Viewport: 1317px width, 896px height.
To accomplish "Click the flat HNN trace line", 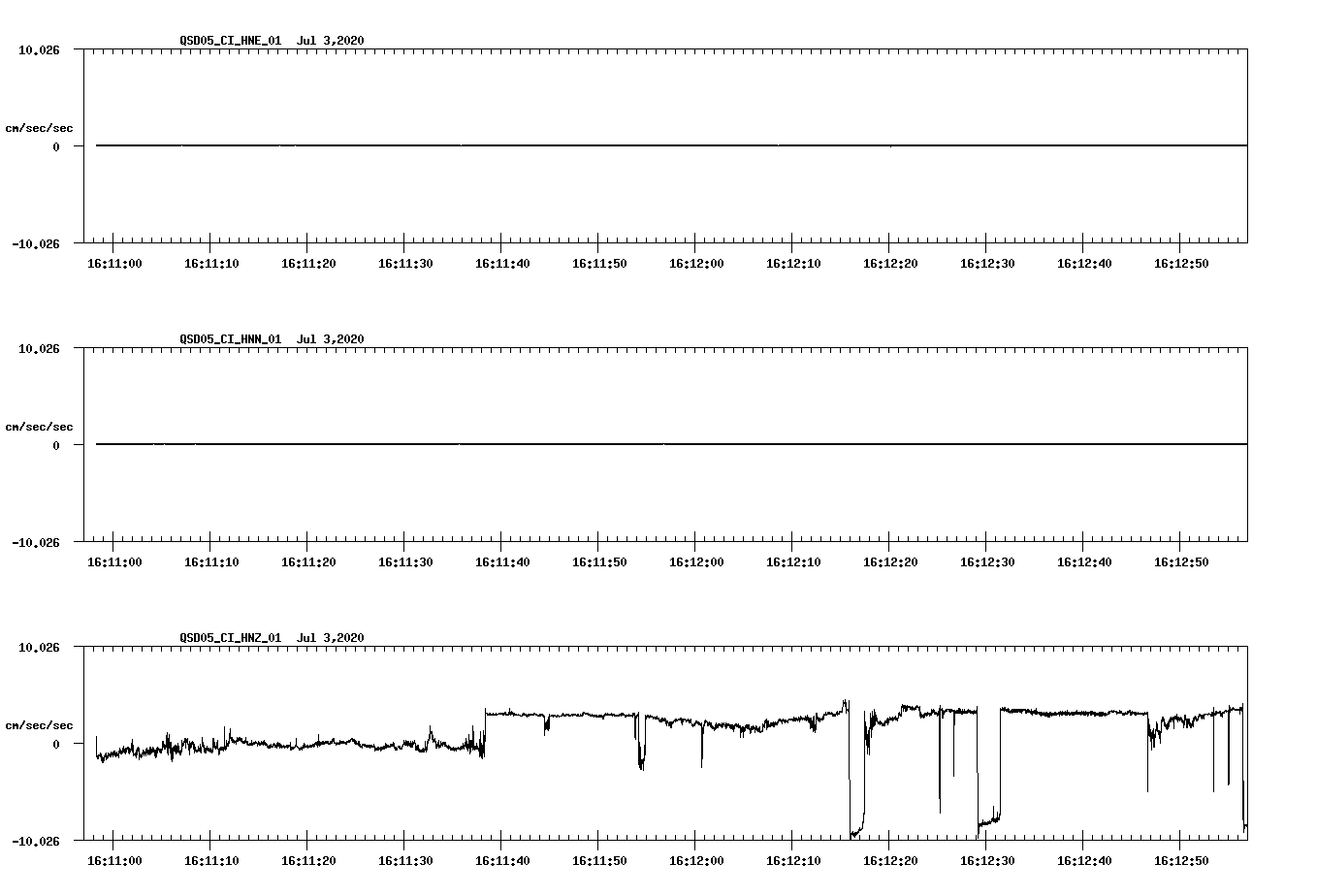I will (671, 444).
